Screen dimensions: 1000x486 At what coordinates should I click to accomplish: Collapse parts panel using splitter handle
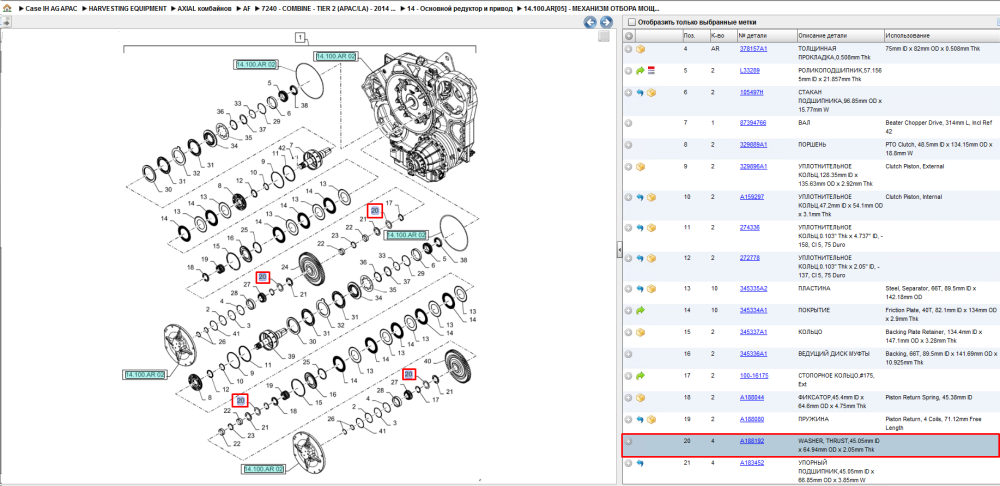coord(619,251)
